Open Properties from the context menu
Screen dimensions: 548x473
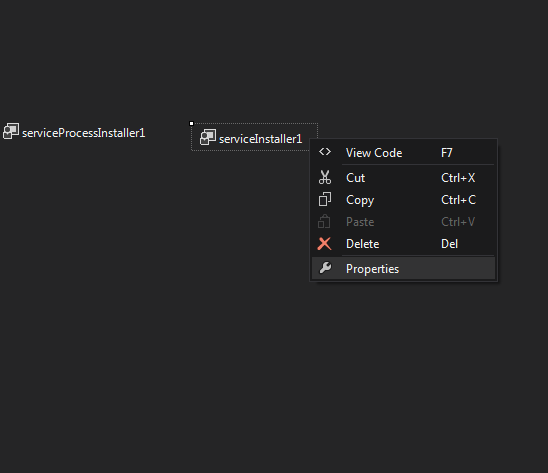coord(403,268)
